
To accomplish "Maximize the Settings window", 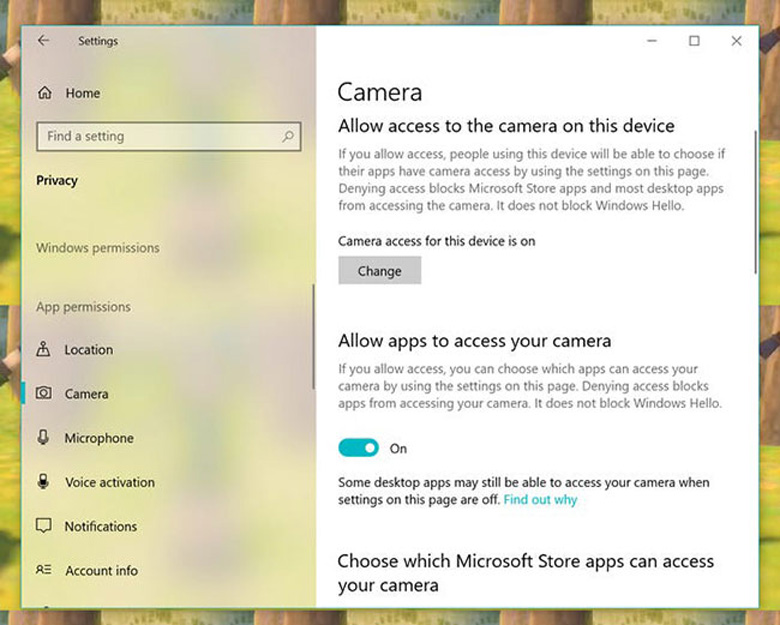I will click(694, 41).
